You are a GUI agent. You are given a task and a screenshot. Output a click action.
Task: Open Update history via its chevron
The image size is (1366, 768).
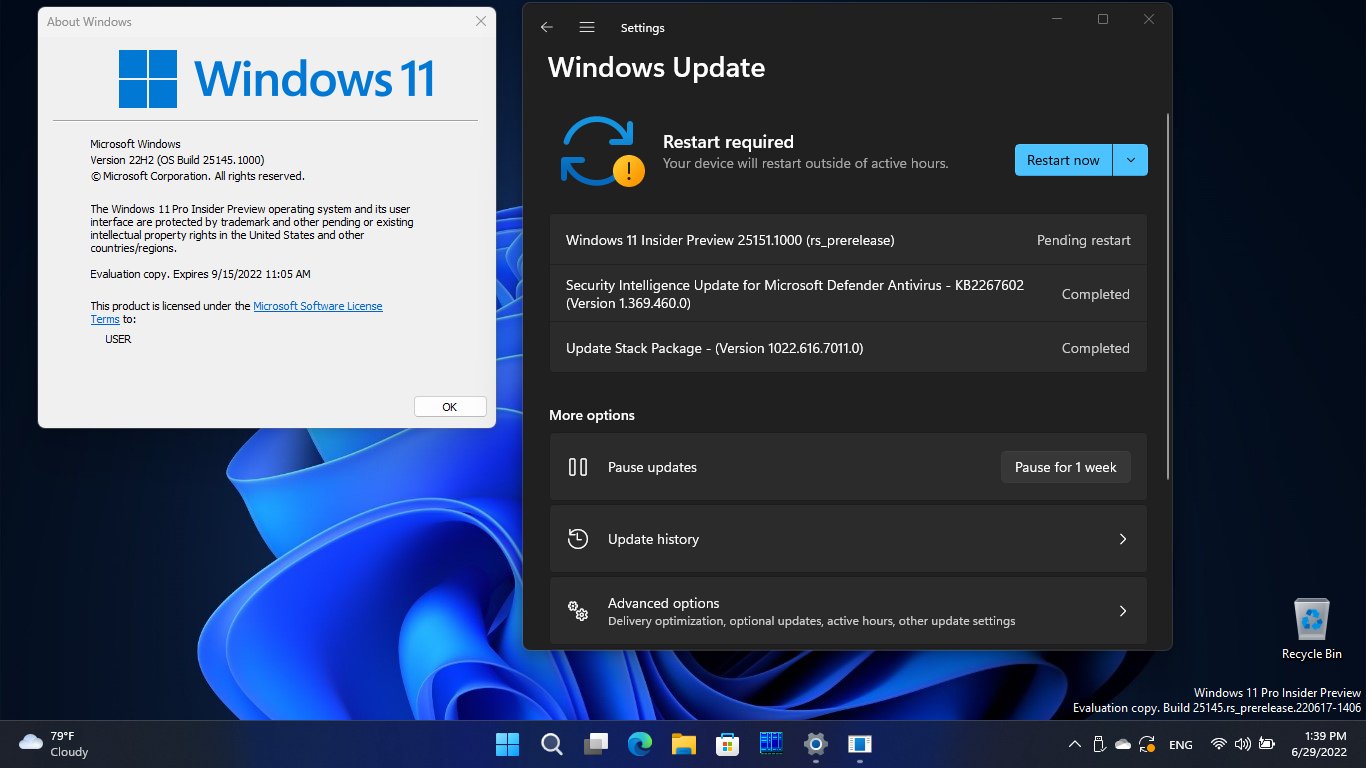pyautogui.click(x=1122, y=539)
